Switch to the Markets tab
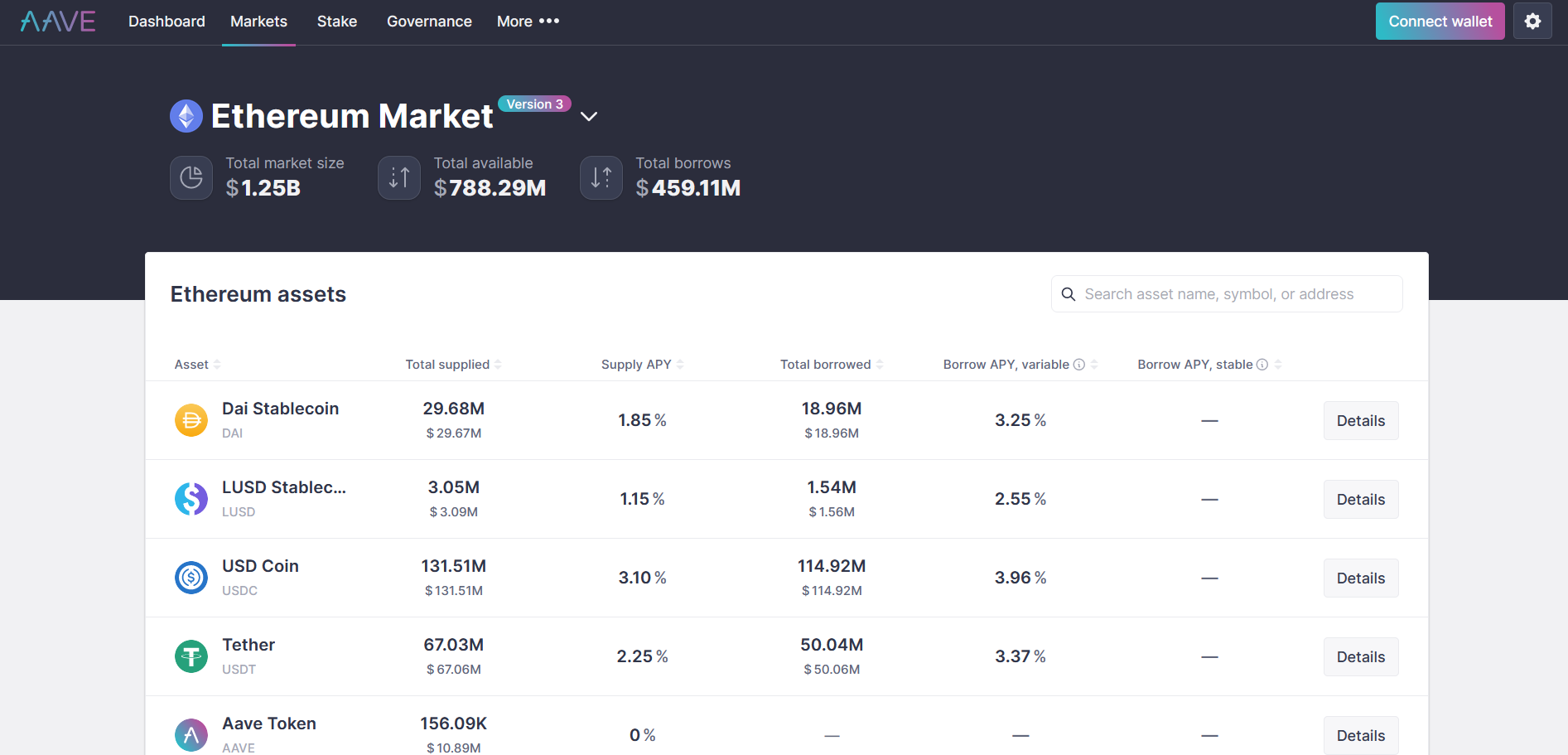 [x=258, y=22]
